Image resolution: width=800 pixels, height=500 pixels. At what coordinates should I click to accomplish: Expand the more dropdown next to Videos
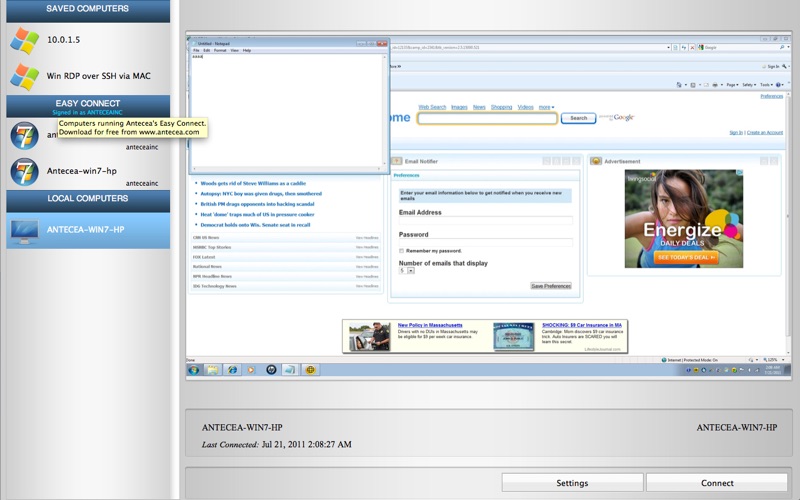click(x=546, y=107)
